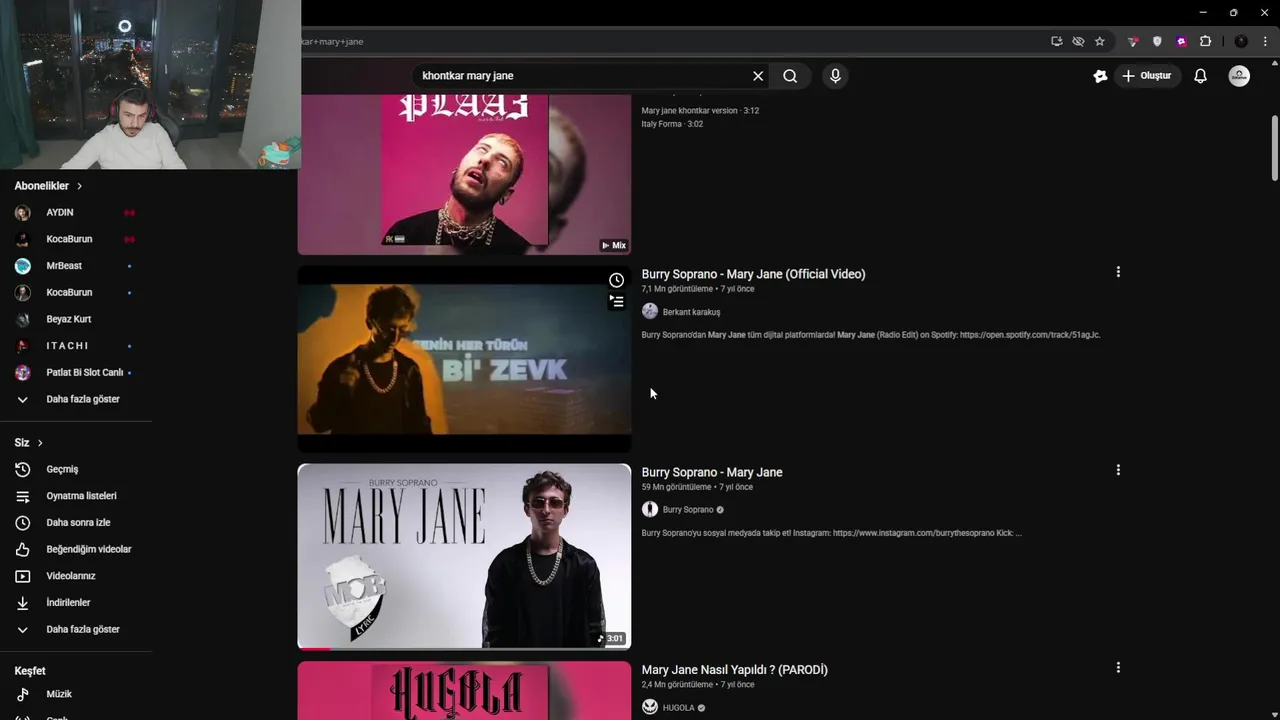Viewport: 1280px width, 720px height.
Task: Bookmark this page with the star icon
Action: point(1100,42)
